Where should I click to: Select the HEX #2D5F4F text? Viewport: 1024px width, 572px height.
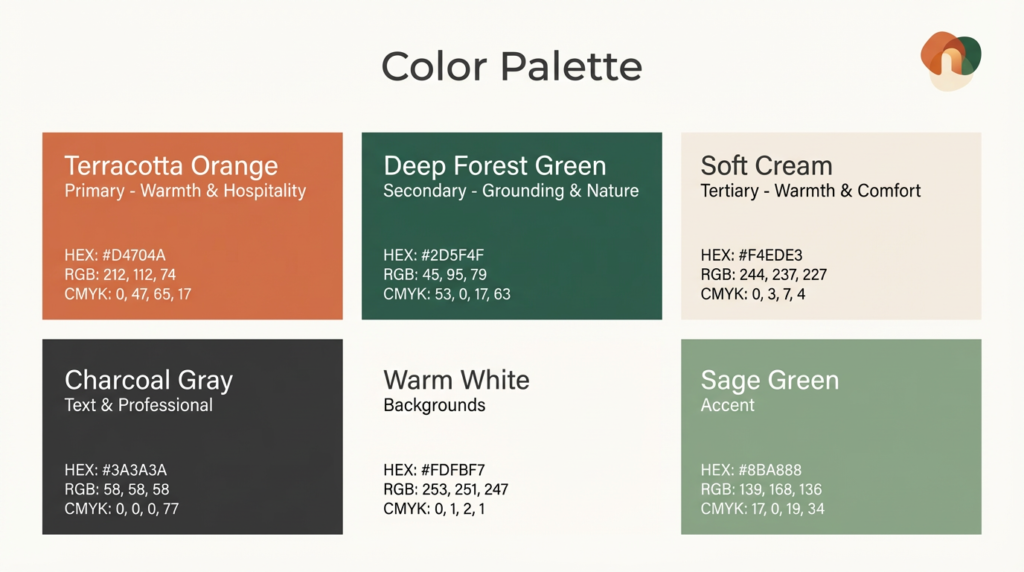click(x=432, y=255)
